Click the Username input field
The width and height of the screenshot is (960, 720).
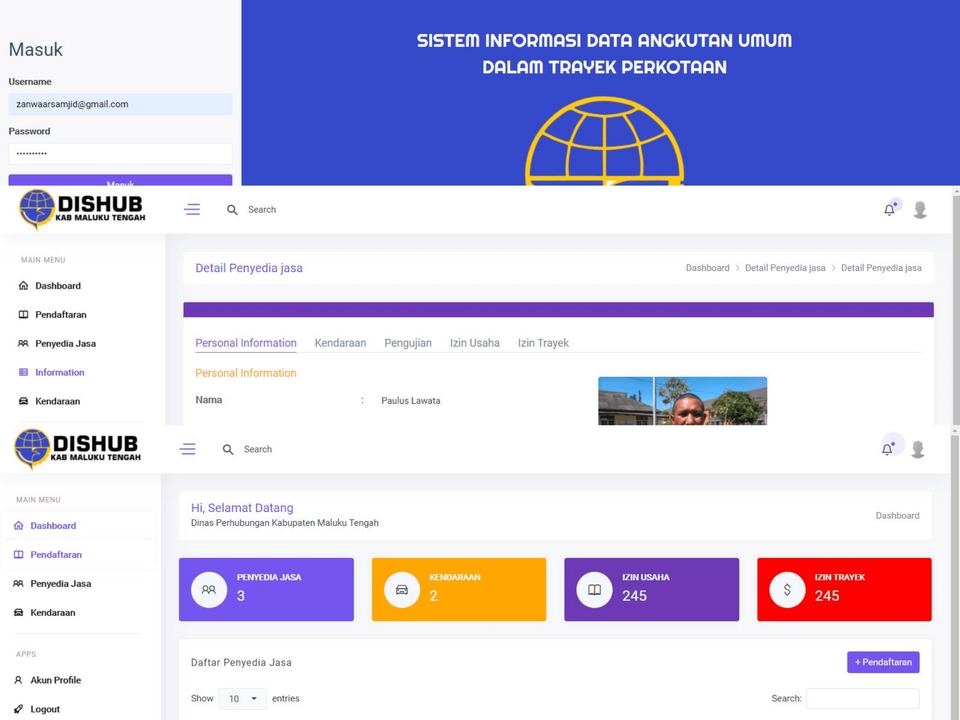(x=120, y=104)
